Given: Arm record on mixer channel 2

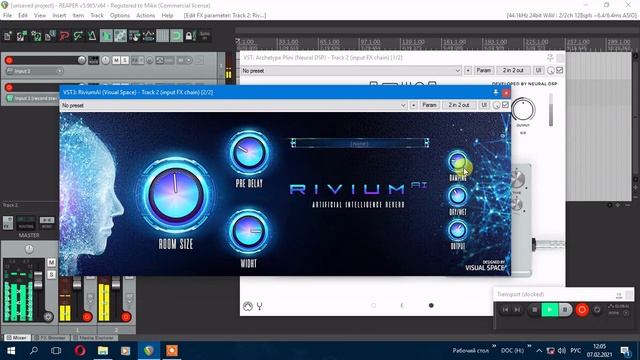Looking at the screenshot, I should click(126, 317).
